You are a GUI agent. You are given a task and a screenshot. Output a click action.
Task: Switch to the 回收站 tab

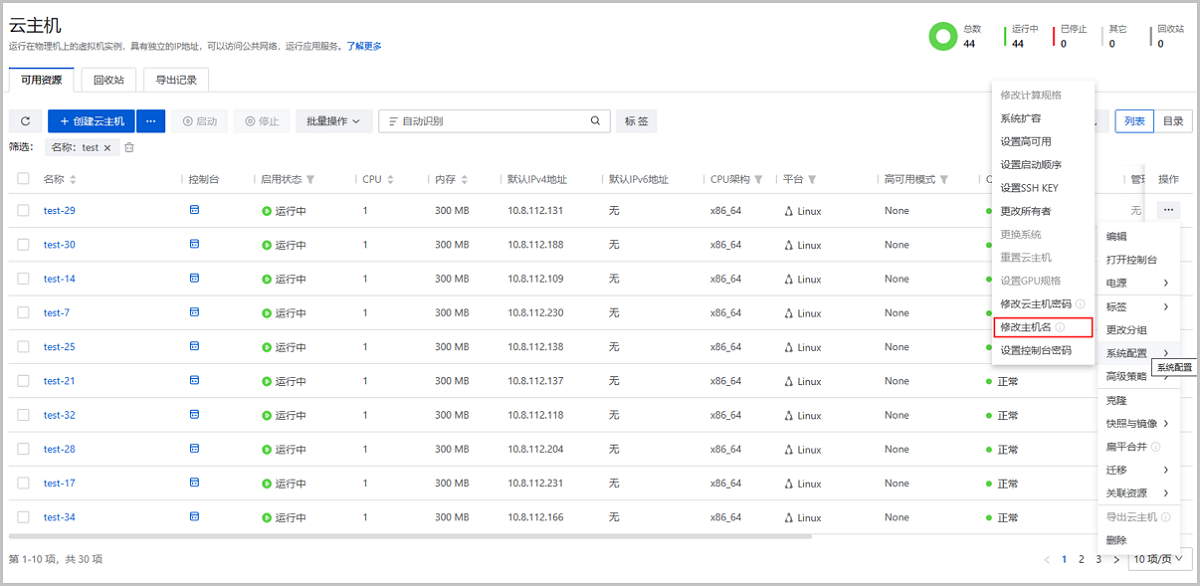(x=108, y=80)
